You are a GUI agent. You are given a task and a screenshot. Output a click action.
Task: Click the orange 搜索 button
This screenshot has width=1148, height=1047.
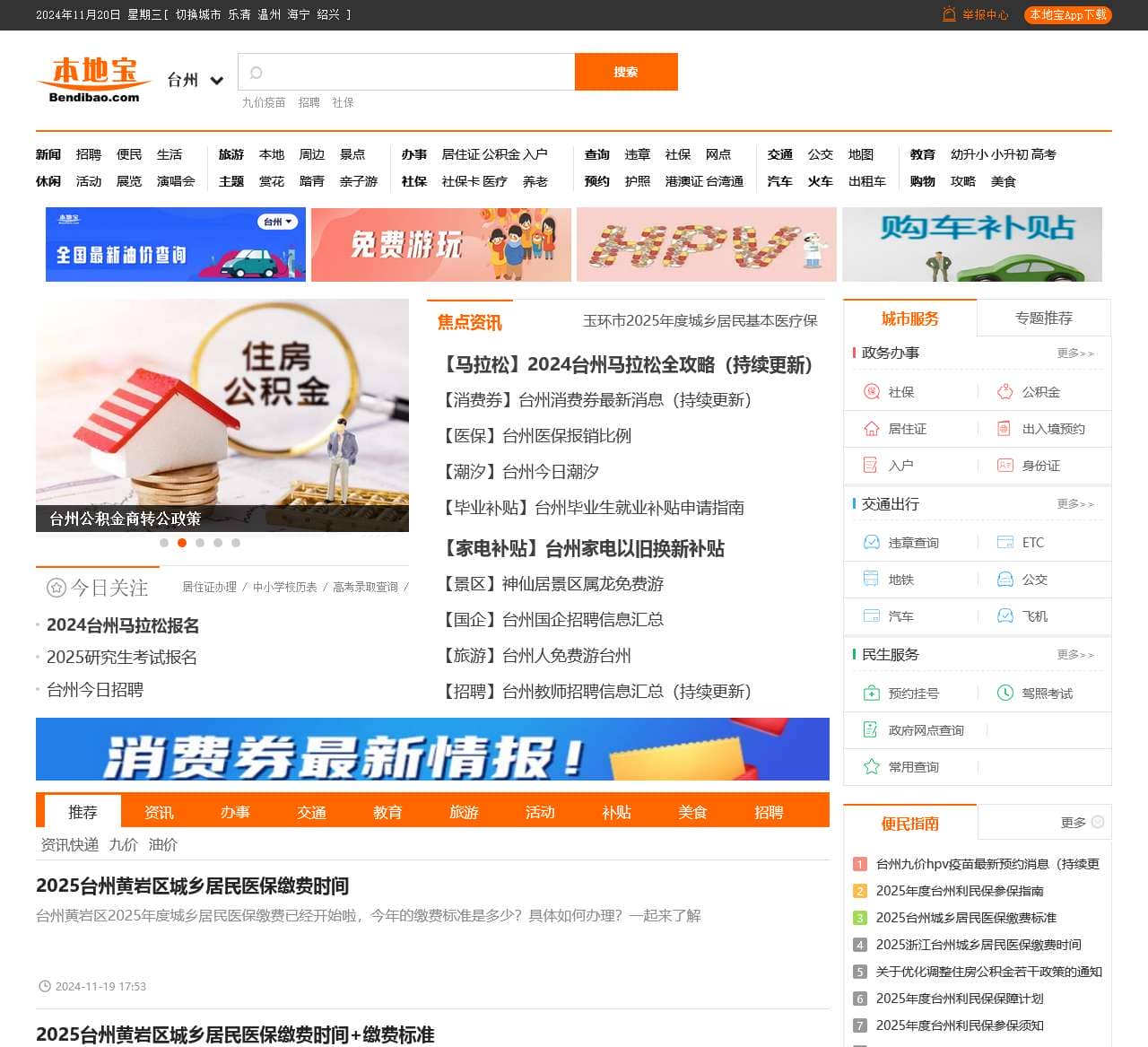(626, 72)
